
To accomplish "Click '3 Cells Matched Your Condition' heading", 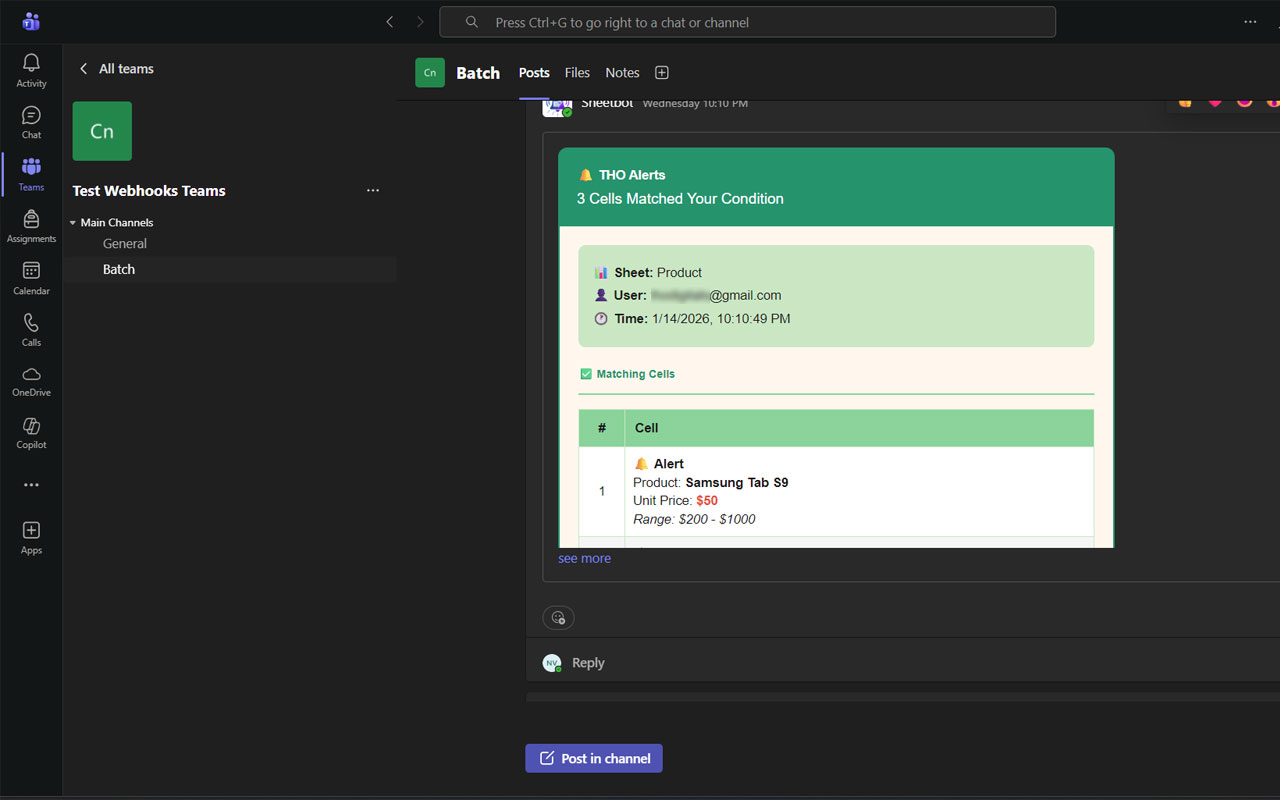I will pos(680,199).
